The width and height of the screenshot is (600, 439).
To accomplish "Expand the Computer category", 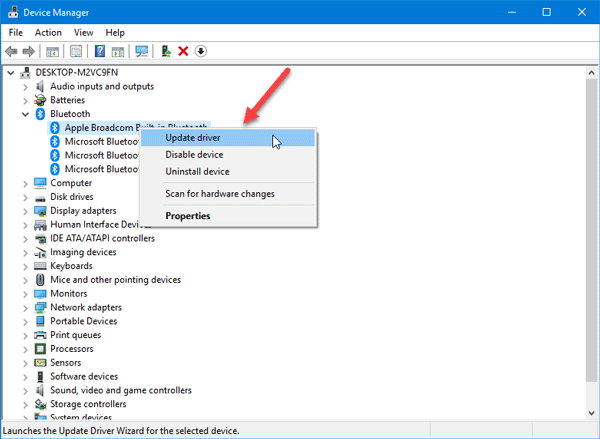I will (x=25, y=184).
